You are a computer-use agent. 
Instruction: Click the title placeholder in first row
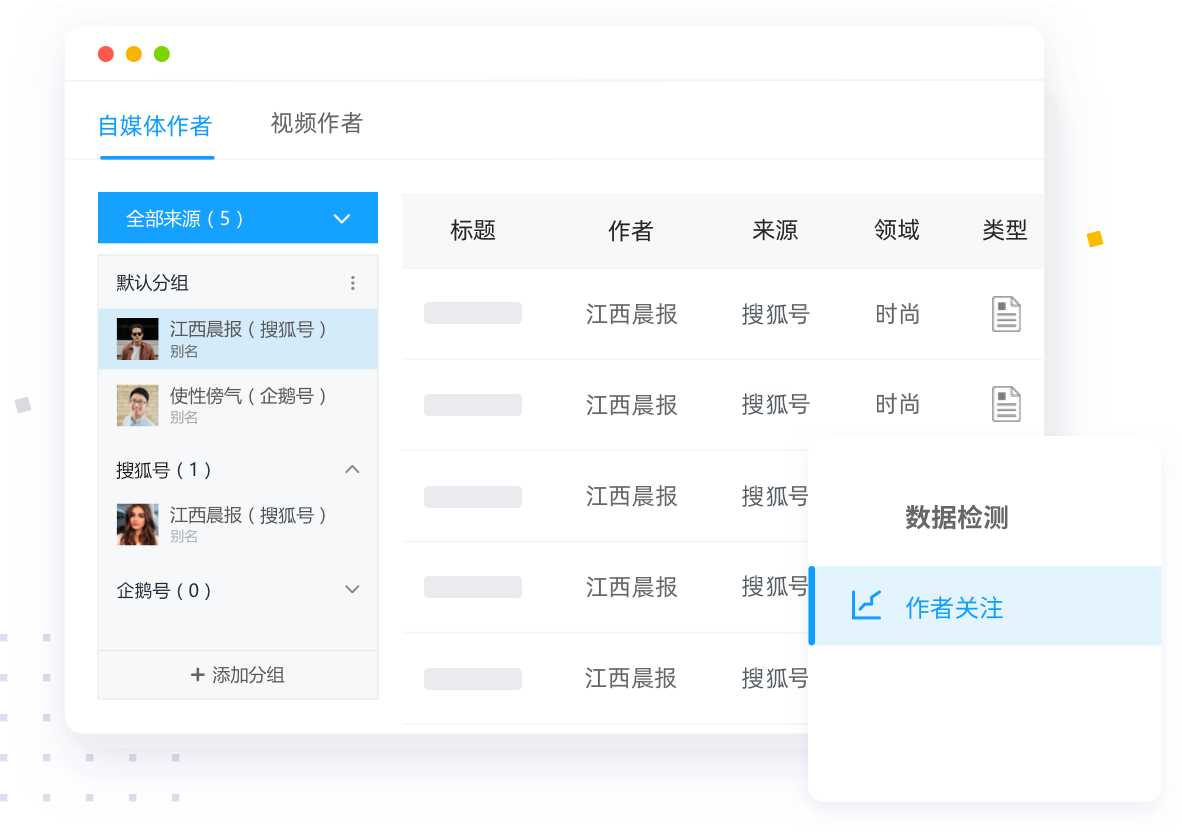[473, 313]
